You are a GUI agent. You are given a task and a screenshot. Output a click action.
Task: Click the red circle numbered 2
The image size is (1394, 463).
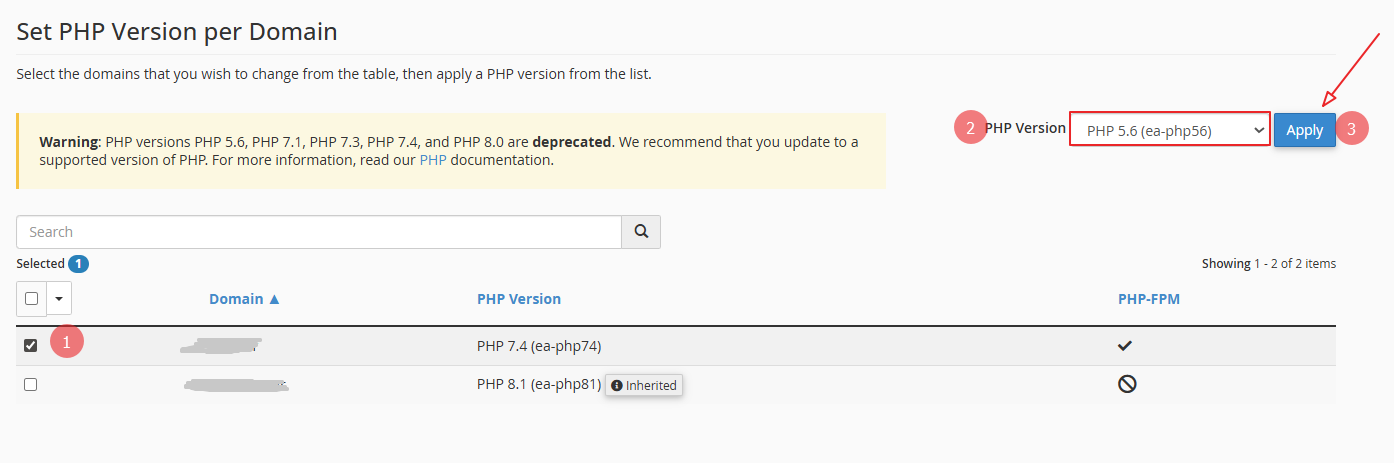tap(970, 128)
